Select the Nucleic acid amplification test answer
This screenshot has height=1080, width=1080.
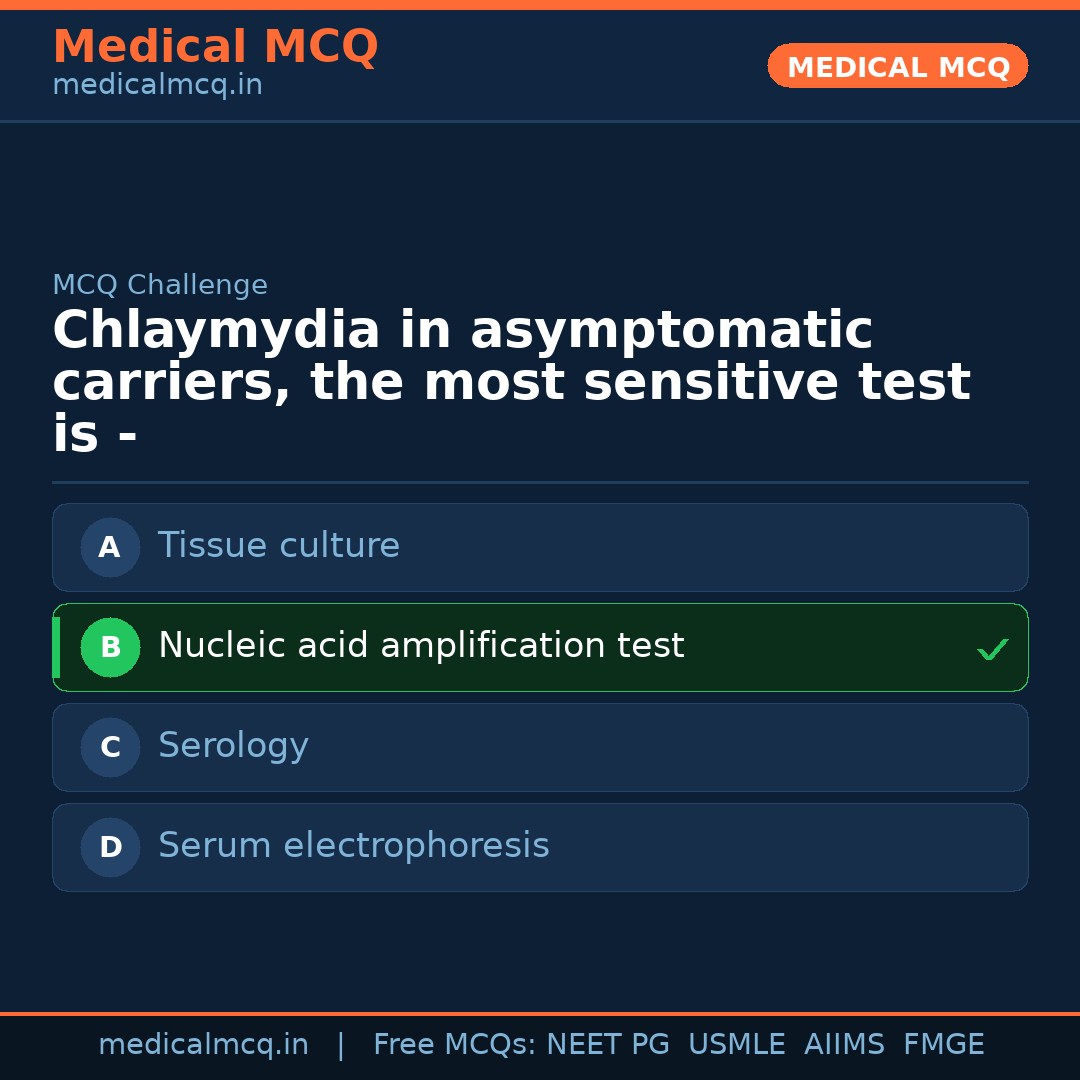click(x=421, y=646)
